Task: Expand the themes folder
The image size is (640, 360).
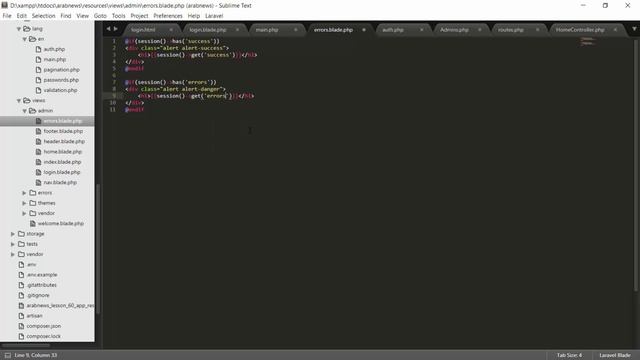Action: tap(24, 203)
